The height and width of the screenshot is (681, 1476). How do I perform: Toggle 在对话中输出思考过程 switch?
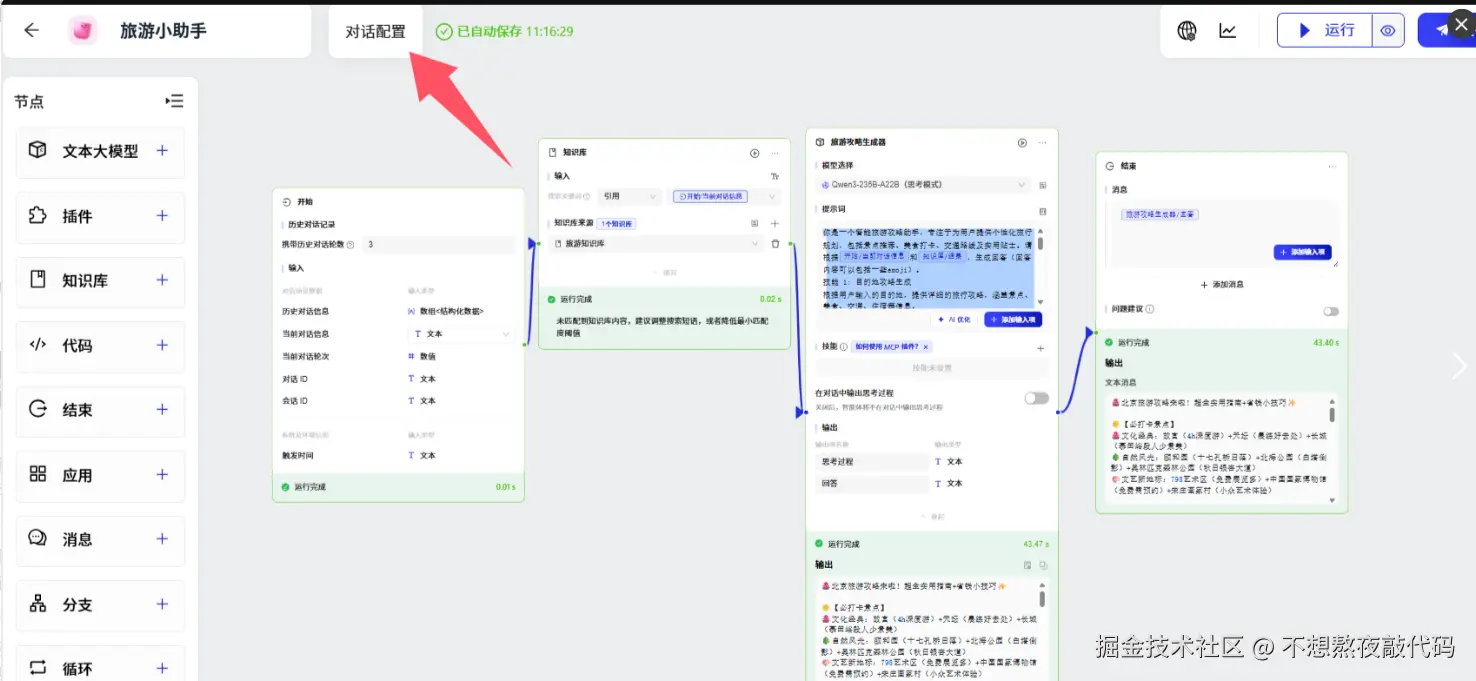point(1037,398)
